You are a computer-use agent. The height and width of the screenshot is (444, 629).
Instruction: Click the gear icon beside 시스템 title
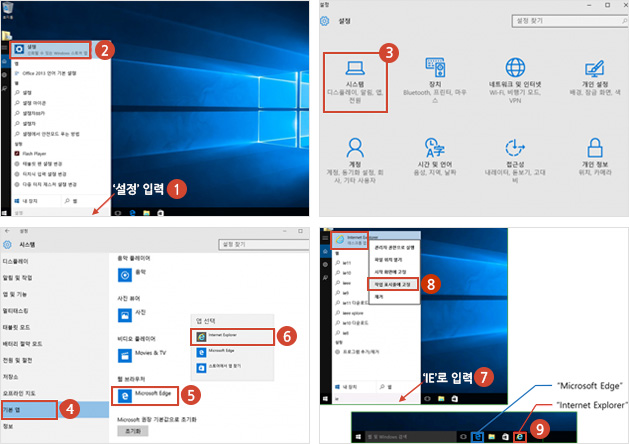tap(7, 245)
